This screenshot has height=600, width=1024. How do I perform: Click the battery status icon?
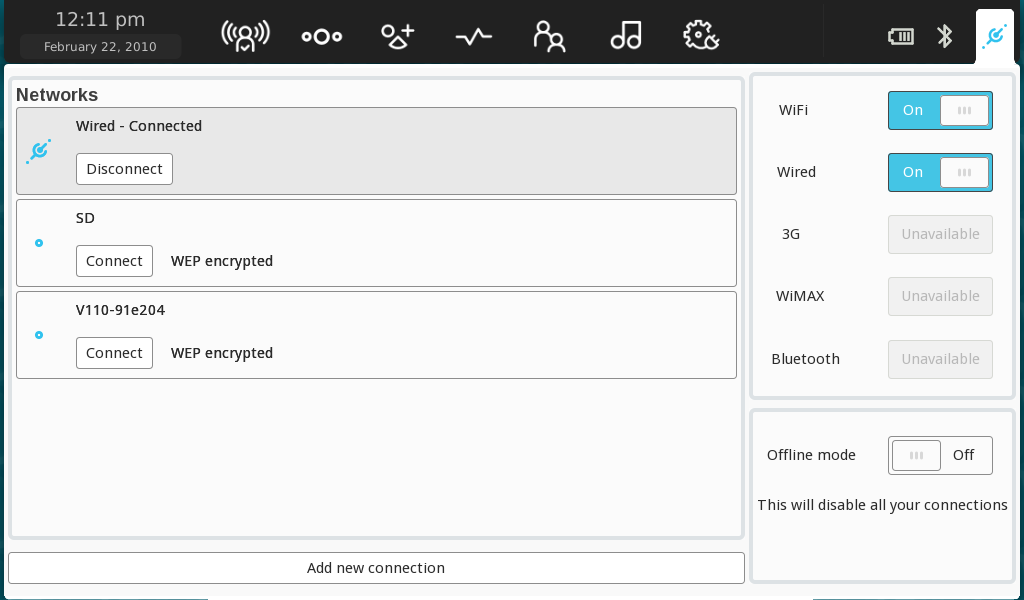(x=901, y=37)
